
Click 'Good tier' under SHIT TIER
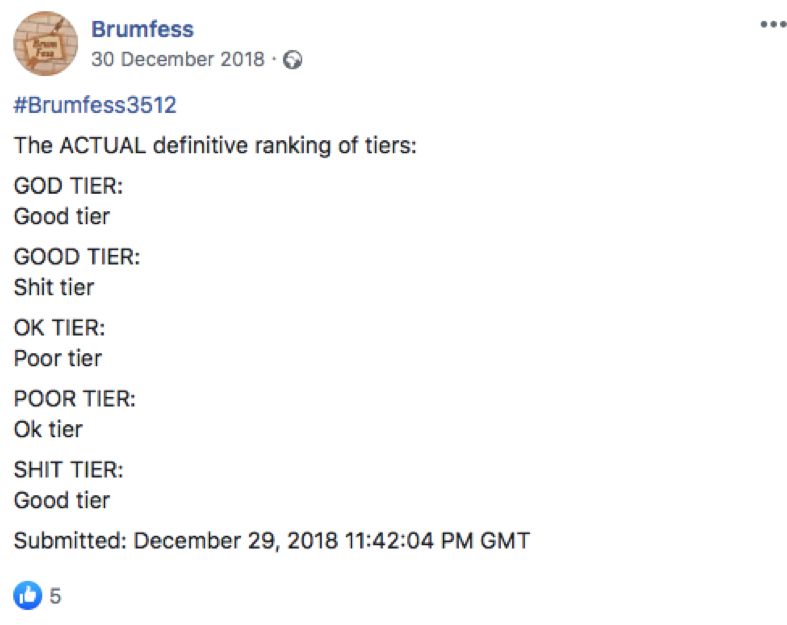[62, 500]
